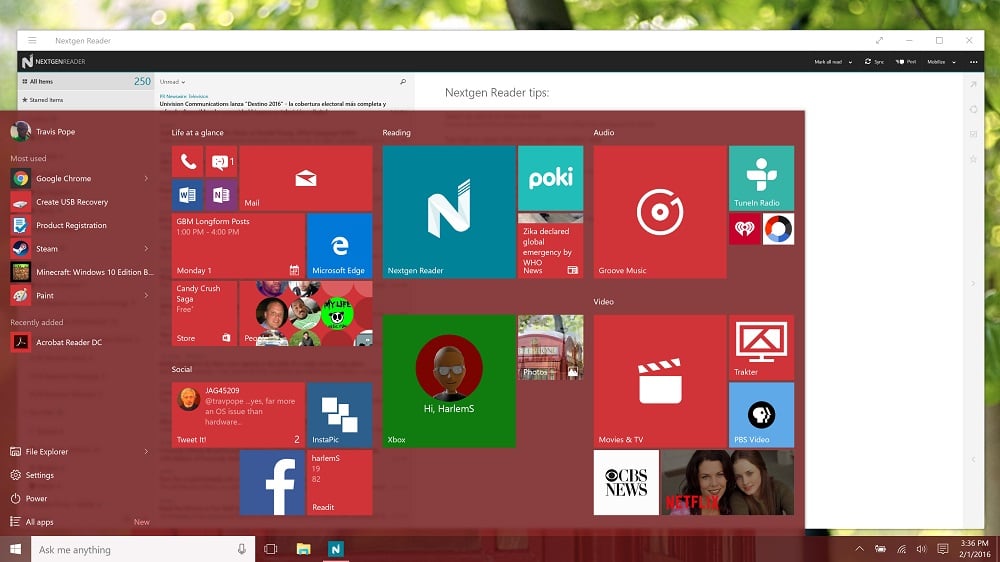
Task: Open the Tweet It! tile
Action: [x=238, y=415]
